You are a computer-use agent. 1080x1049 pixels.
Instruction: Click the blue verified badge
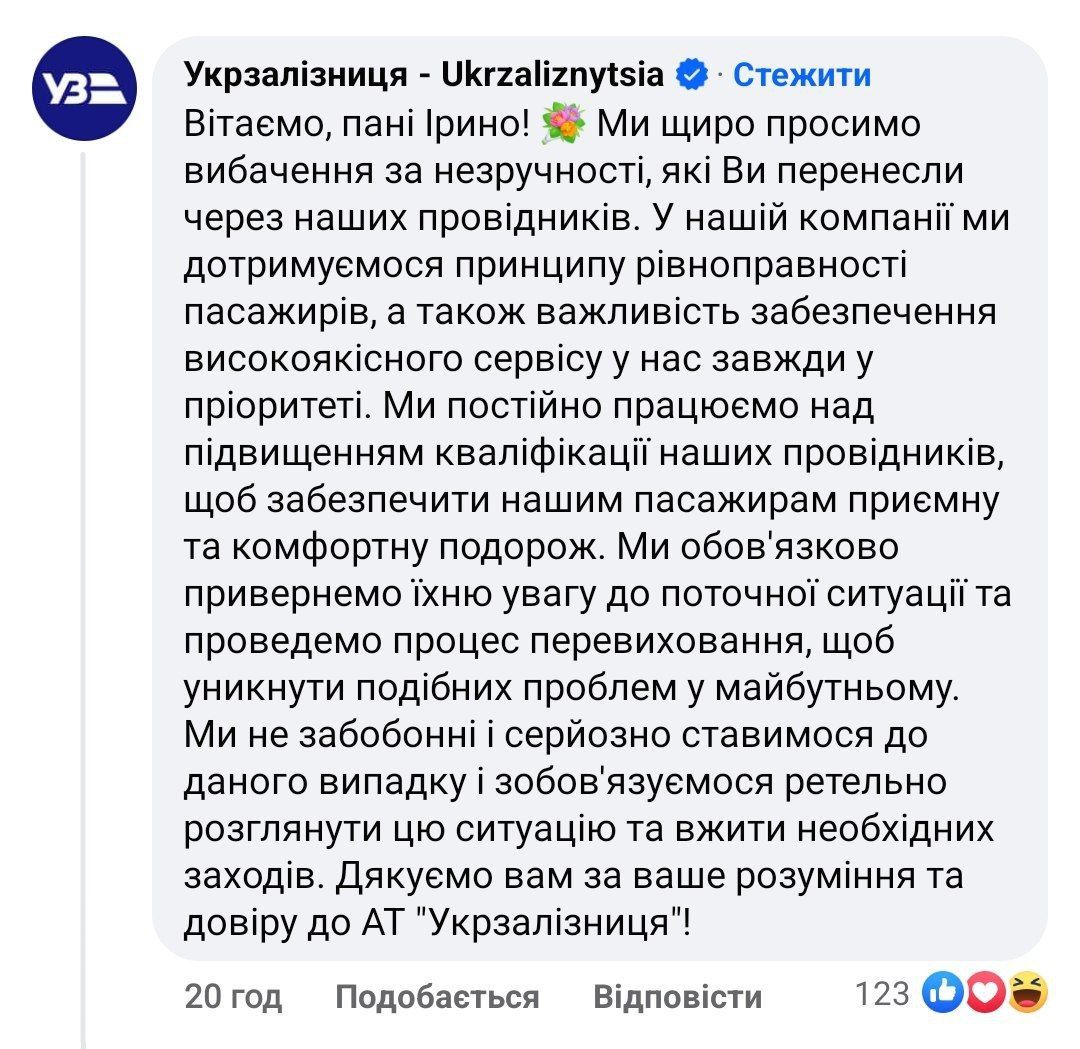tap(691, 75)
